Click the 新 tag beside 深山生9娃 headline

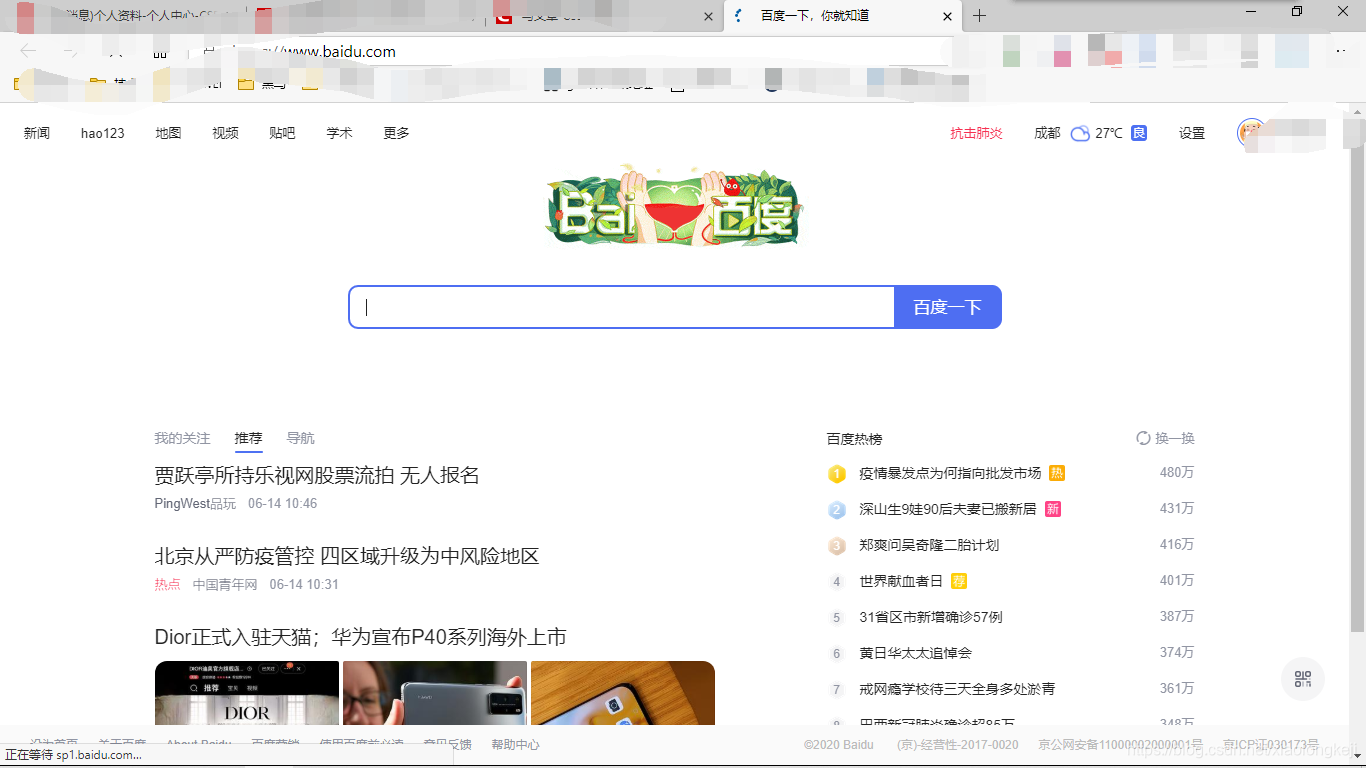click(x=1053, y=509)
